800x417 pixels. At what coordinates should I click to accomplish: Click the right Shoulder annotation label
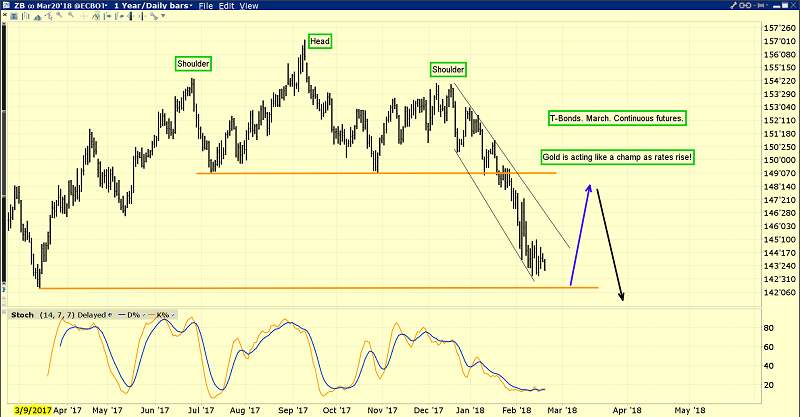click(448, 69)
